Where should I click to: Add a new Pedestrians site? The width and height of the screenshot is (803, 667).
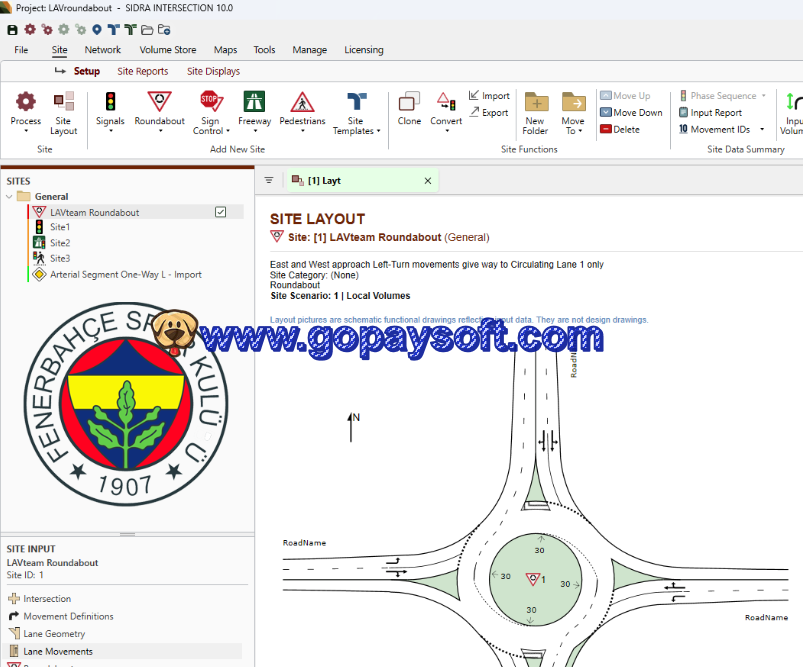(x=302, y=102)
